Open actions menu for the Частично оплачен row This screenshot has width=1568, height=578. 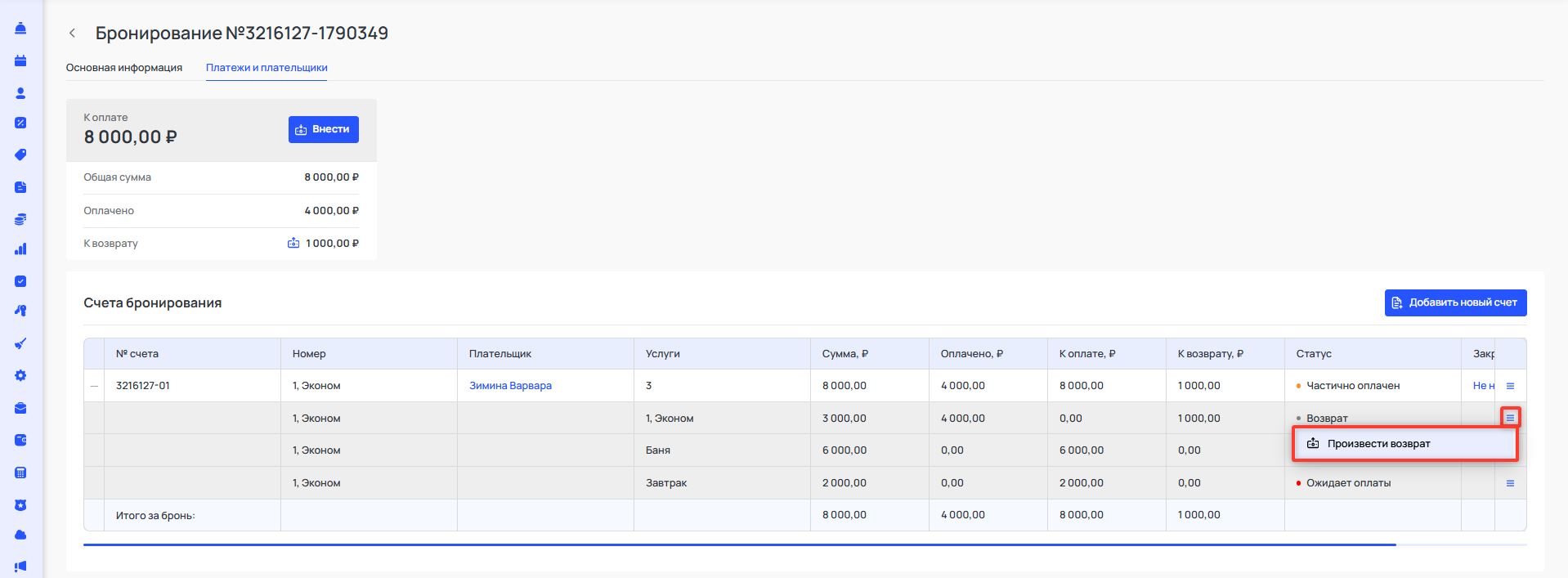pos(1510,386)
